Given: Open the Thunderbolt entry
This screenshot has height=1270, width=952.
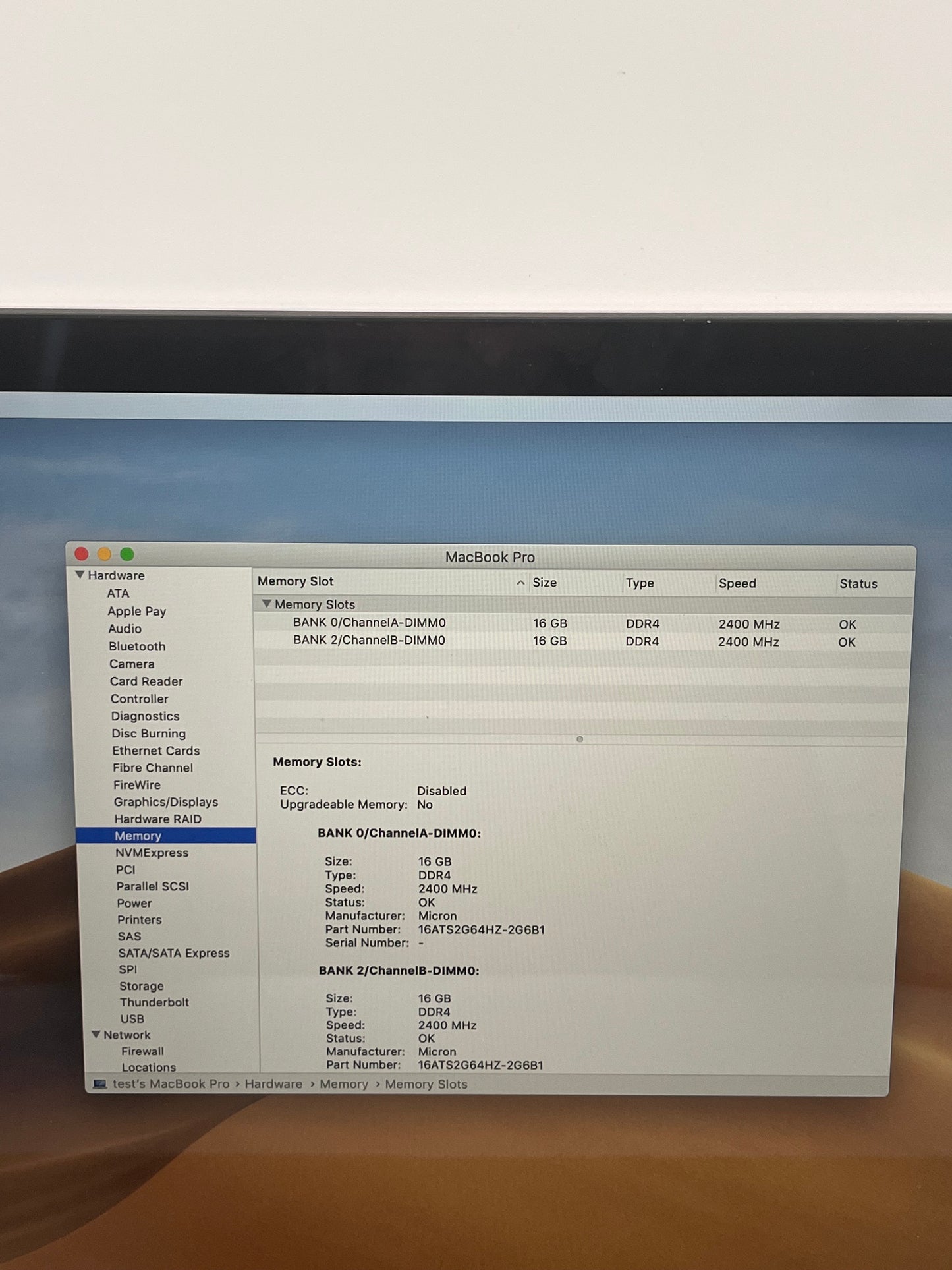Looking at the screenshot, I should click(154, 1002).
